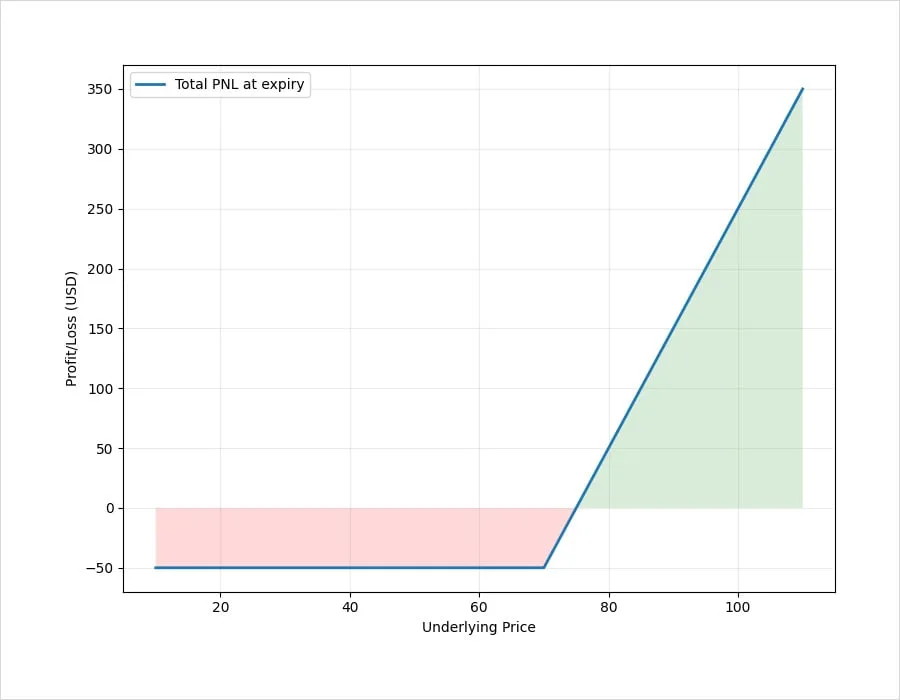
Task: Click the 40 x-axis tick label
Action: point(350,607)
